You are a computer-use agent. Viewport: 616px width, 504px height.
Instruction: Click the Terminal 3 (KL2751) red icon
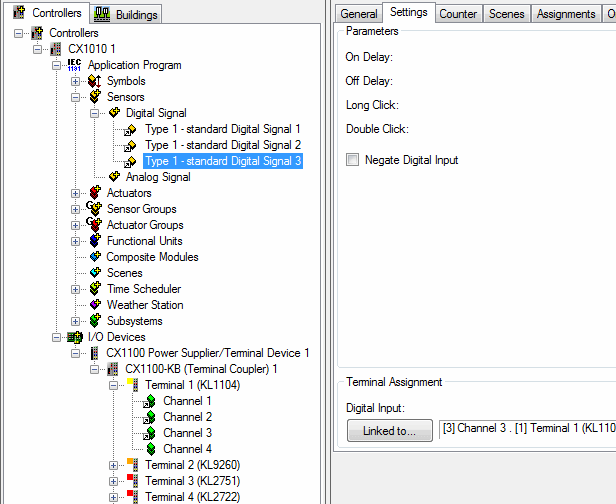point(133,481)
